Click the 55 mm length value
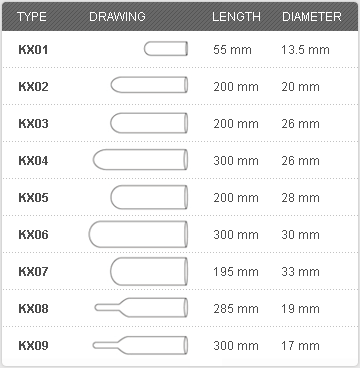The height and width of the screenshot is (368, 360). point(232,50)
